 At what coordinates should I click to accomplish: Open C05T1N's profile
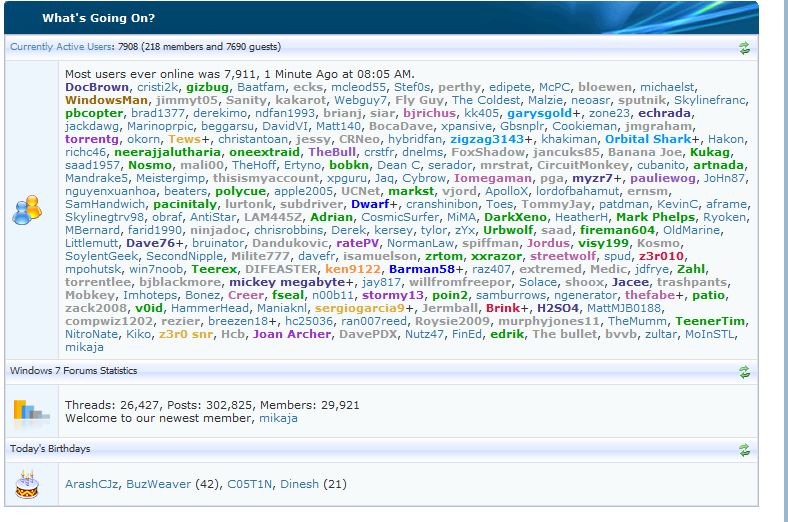tap(249, 484)
